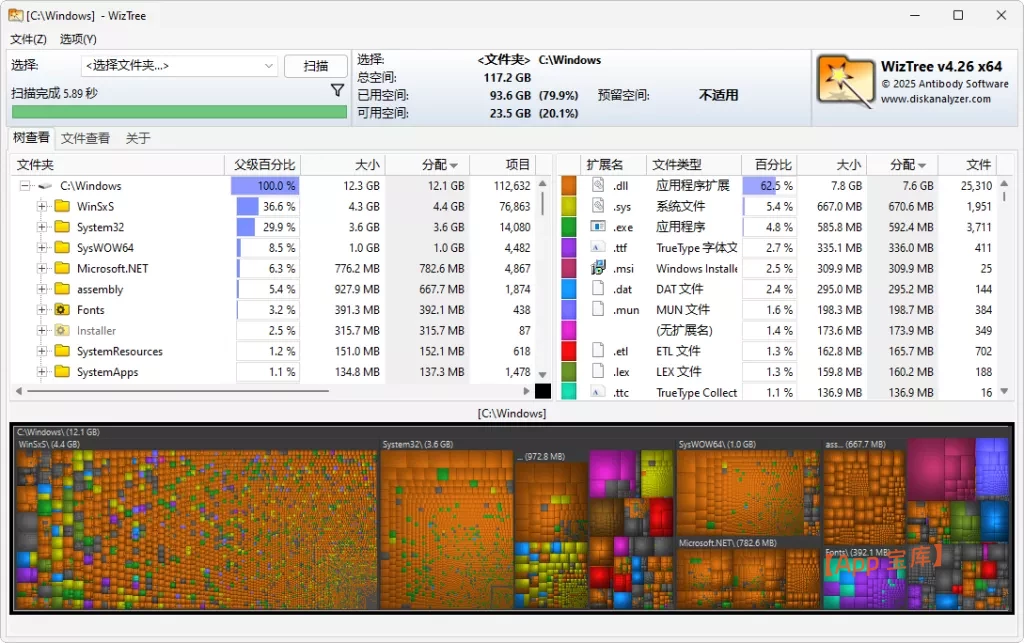Expand the System32 tree node
Screen dimensions: 1024x643
(42, 227)
